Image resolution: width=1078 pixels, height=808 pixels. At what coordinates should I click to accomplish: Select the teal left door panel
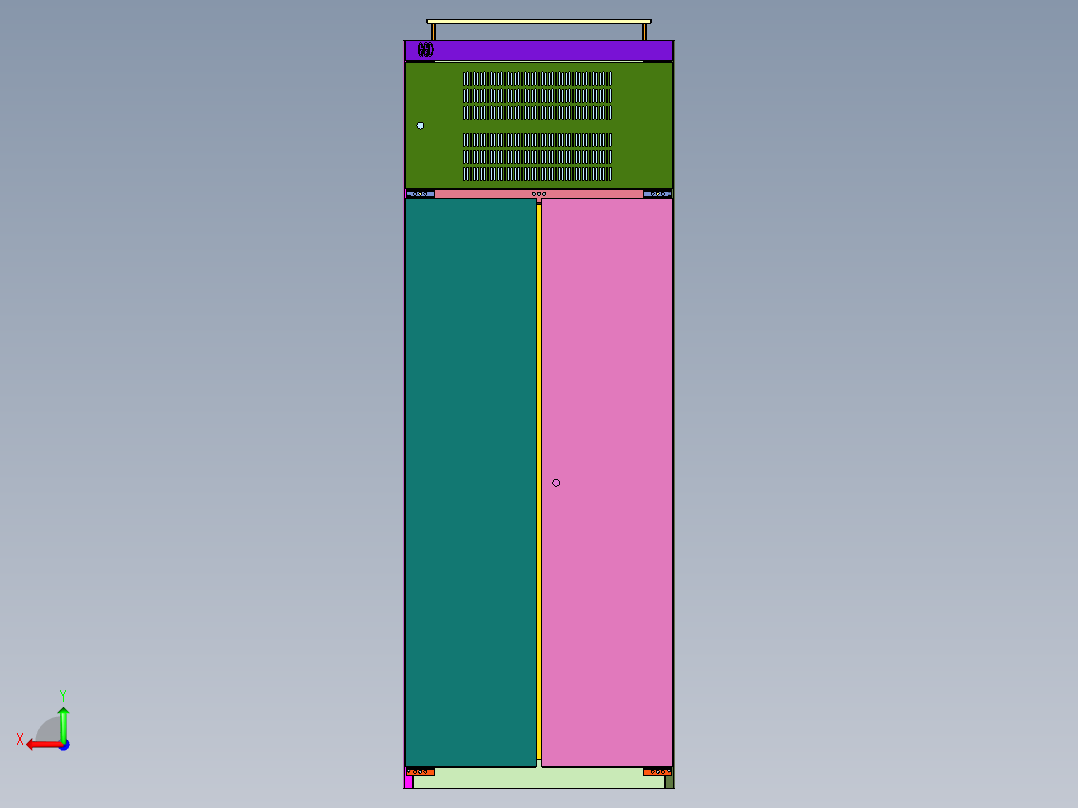471,482
